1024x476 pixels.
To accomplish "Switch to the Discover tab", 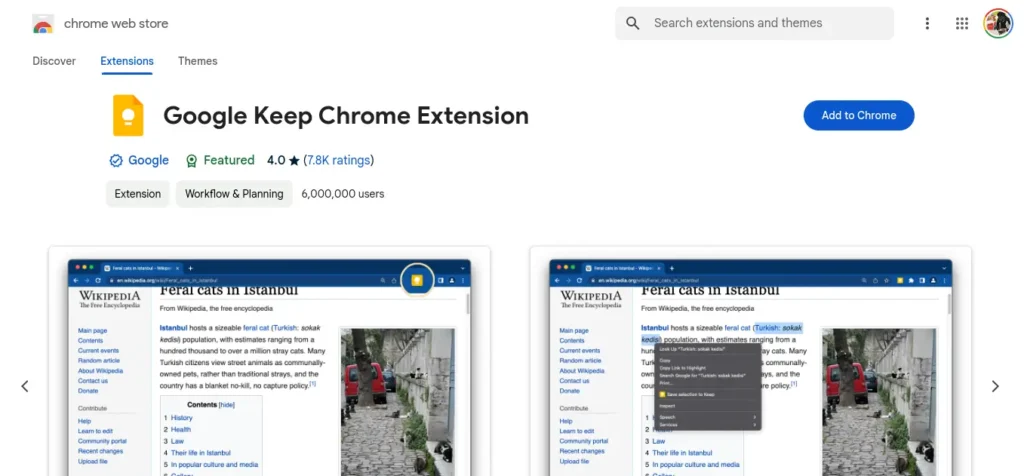I will pyautogui.click(x=54, y=61).
